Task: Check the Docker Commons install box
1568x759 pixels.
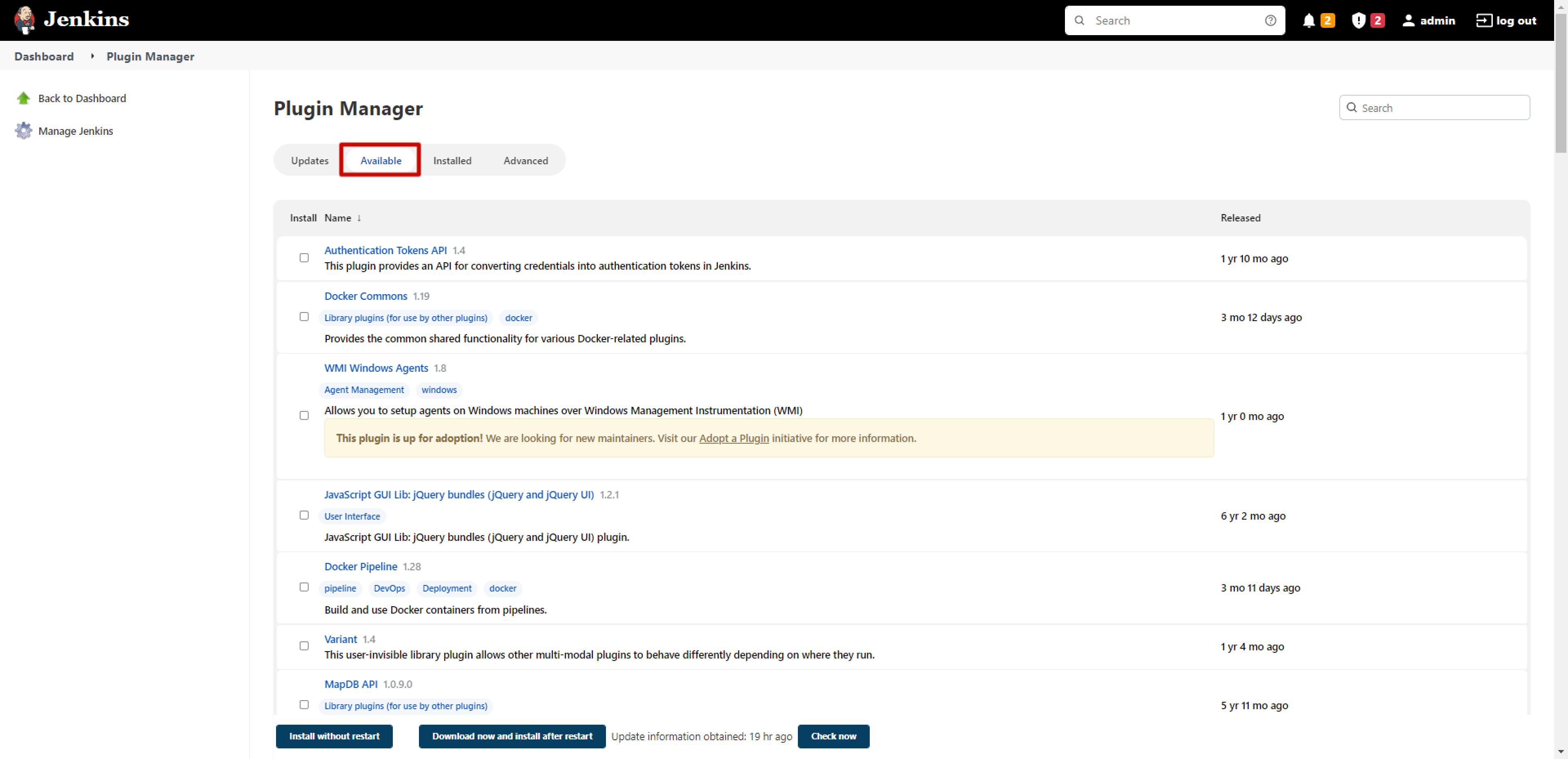Action: pos(304,317)
